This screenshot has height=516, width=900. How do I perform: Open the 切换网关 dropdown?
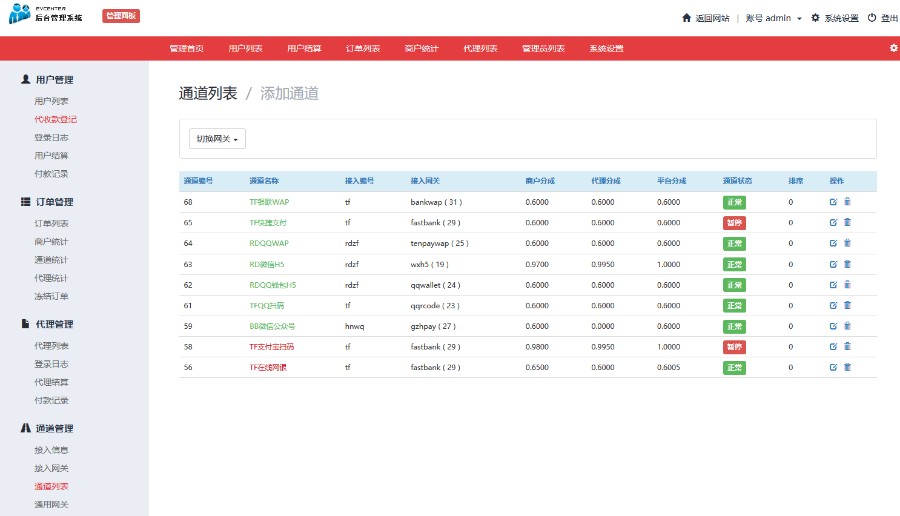[217, 138]
